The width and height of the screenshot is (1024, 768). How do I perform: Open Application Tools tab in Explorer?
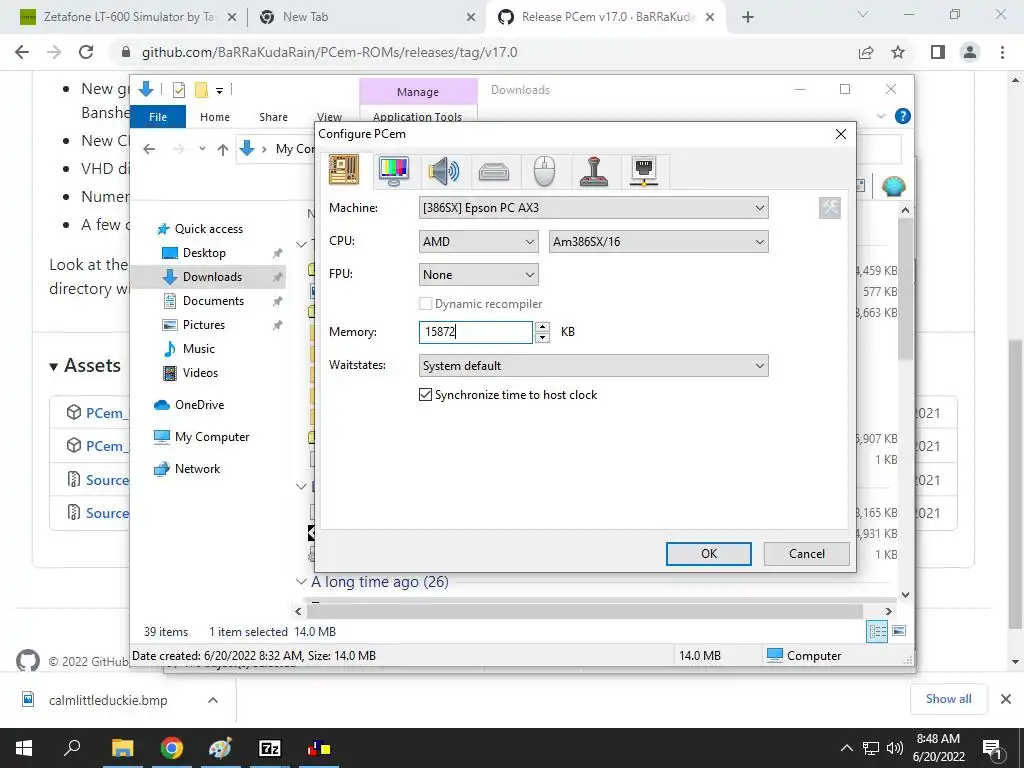pyautogui.click(x=417, y=117)
